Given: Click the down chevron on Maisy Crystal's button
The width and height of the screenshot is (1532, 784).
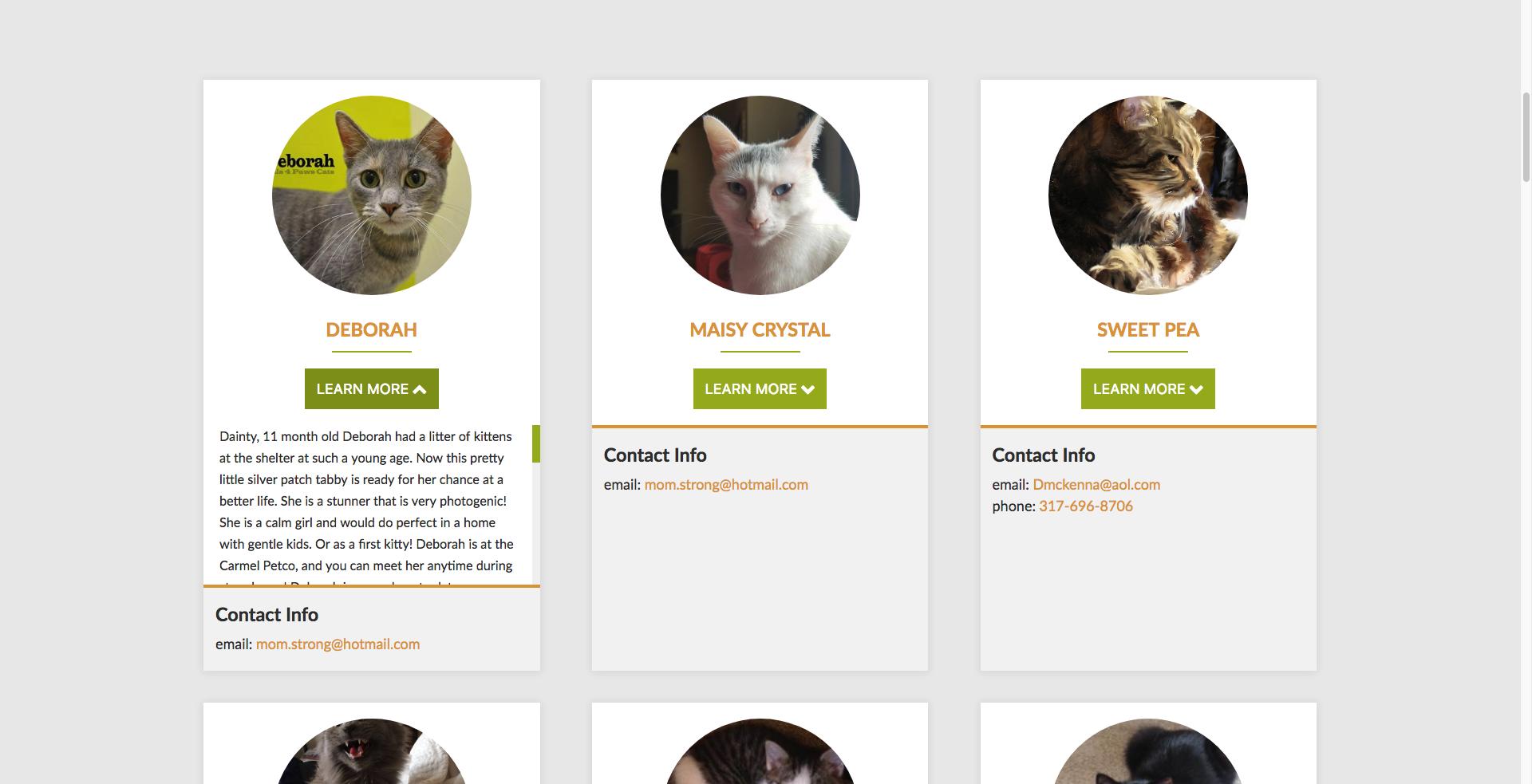Looking at the screenshot, I should click(807, 389).
